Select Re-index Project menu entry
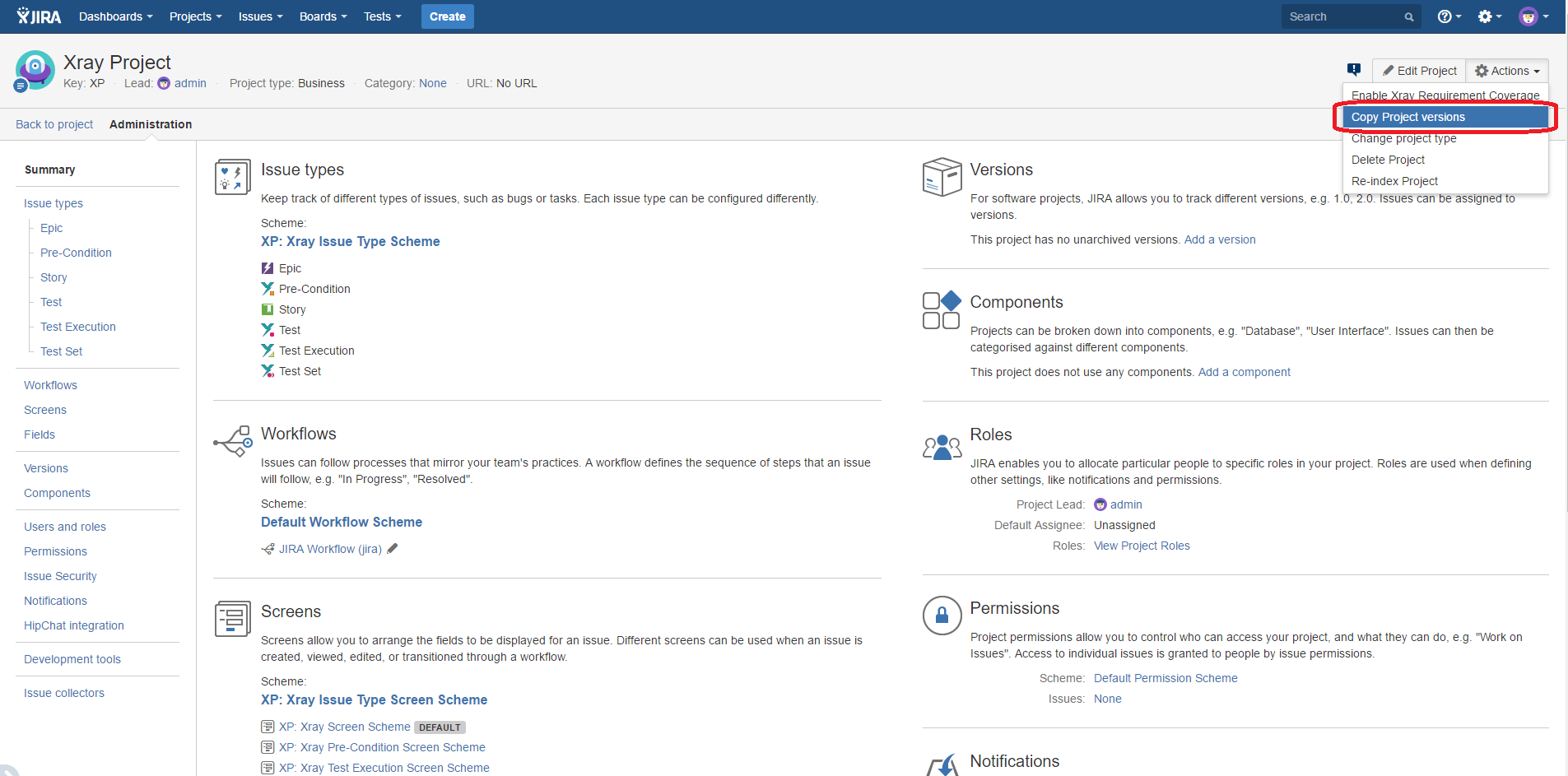The image size is (1568, 776). (x=1445, y=181)
